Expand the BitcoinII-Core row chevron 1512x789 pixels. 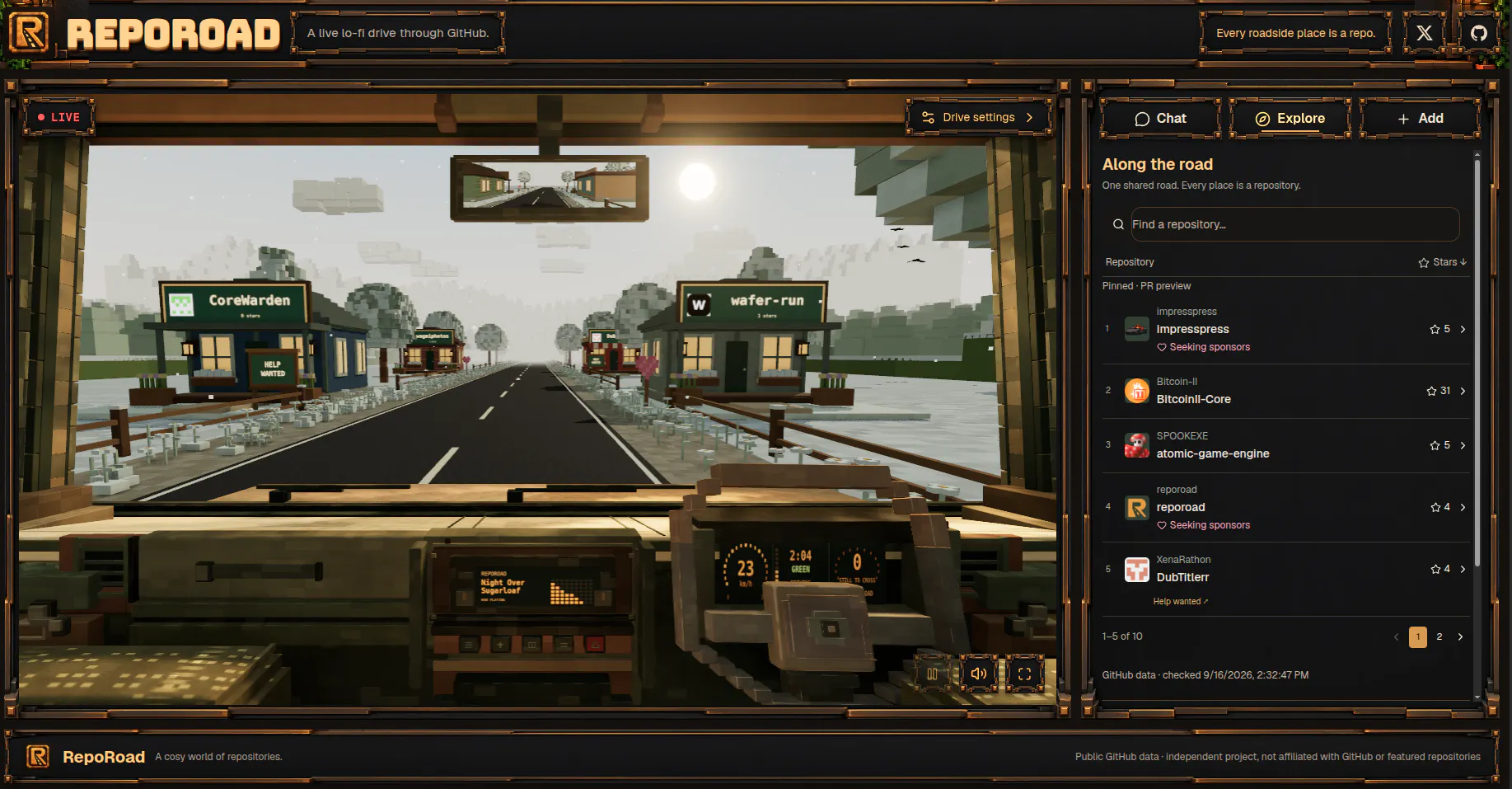[1463, 391]
